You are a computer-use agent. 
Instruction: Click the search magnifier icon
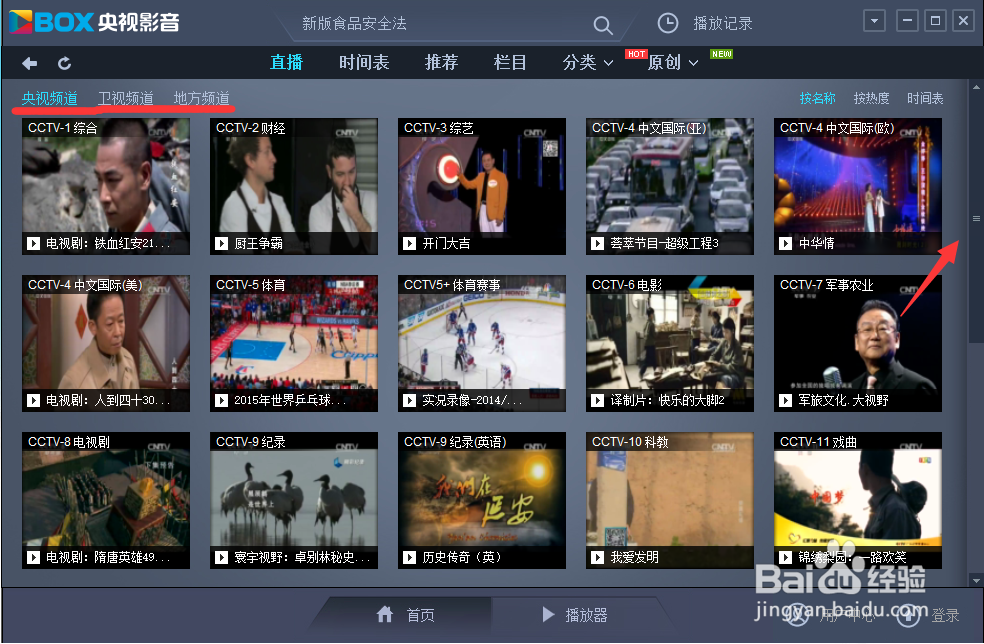point(602,25)
